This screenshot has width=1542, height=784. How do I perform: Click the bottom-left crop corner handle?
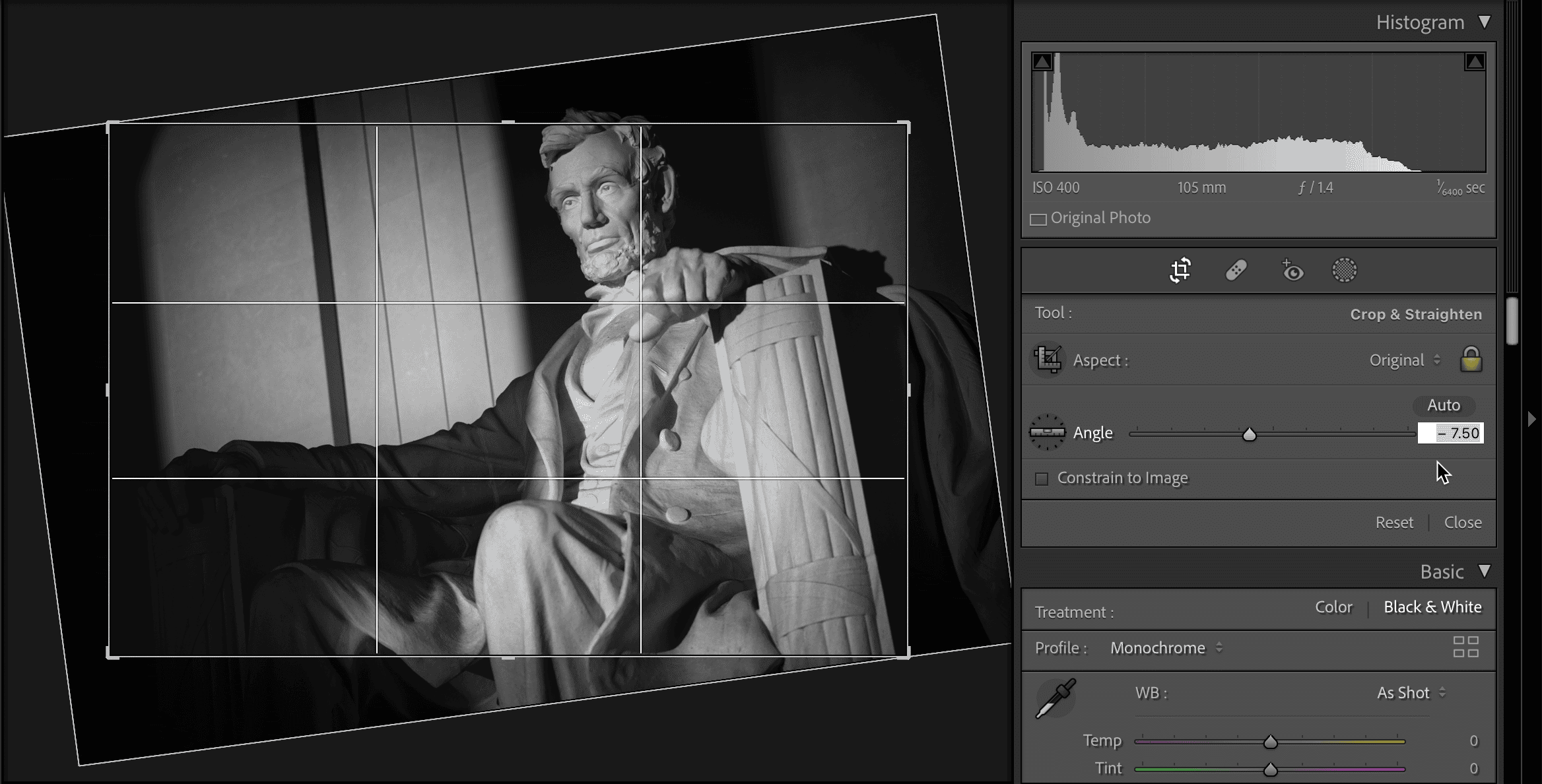pyautogui.click(x=112, y=654)
